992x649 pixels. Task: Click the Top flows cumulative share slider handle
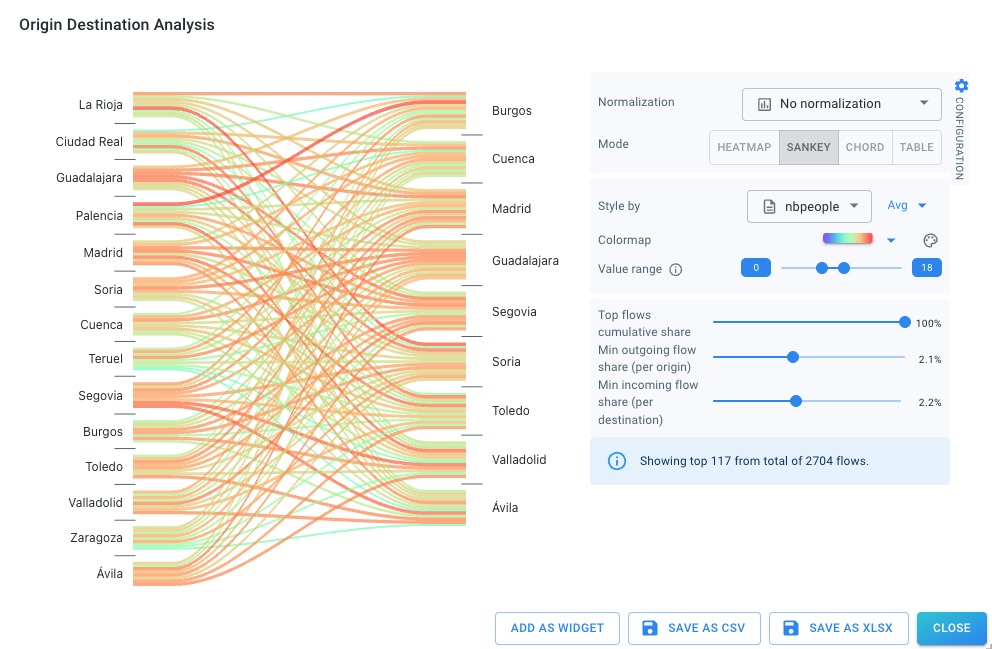[905, 322]
